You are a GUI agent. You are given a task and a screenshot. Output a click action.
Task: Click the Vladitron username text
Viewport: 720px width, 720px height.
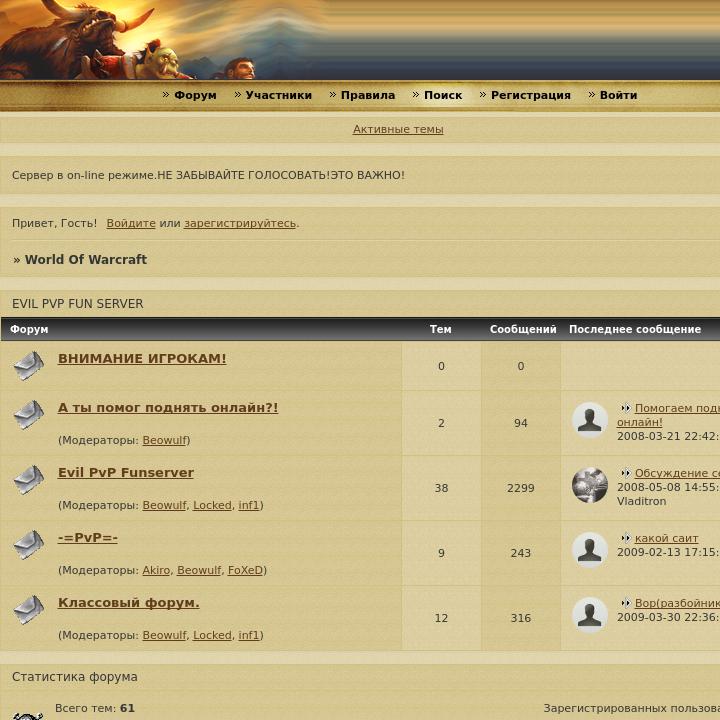(641, 501)
